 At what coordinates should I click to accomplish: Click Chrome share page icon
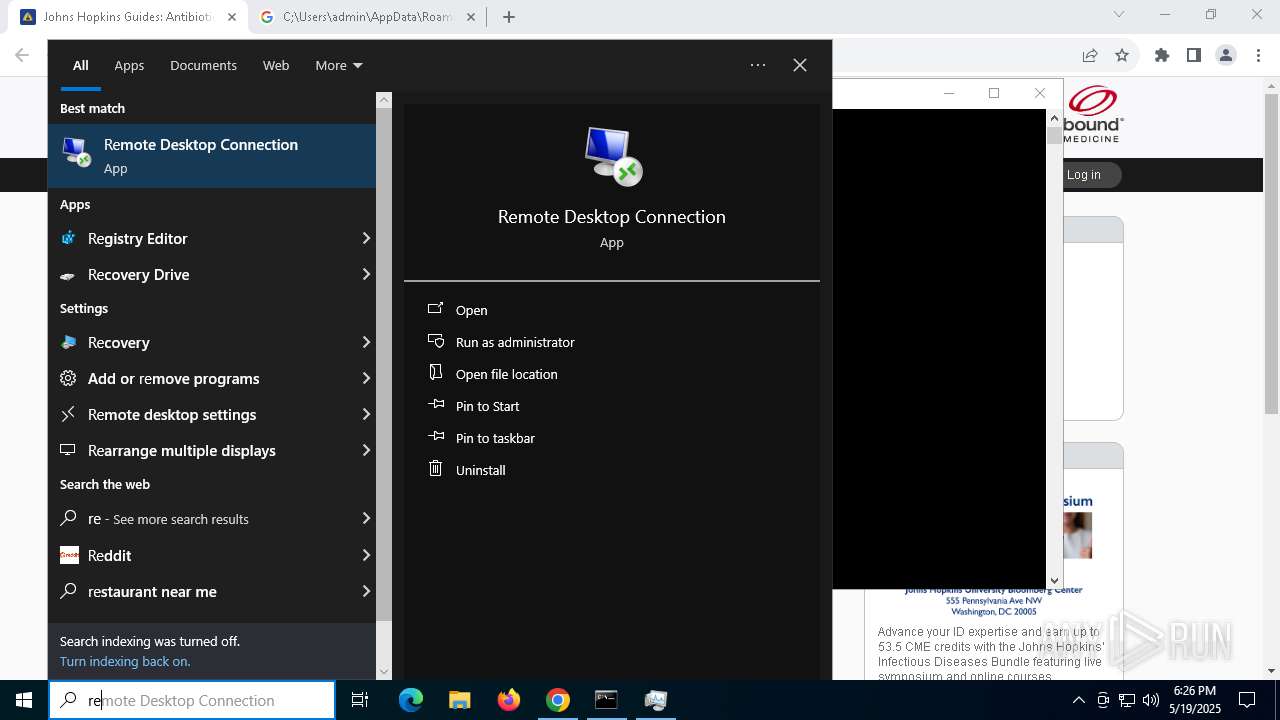pyautogui.click(x=1090, y=56)
